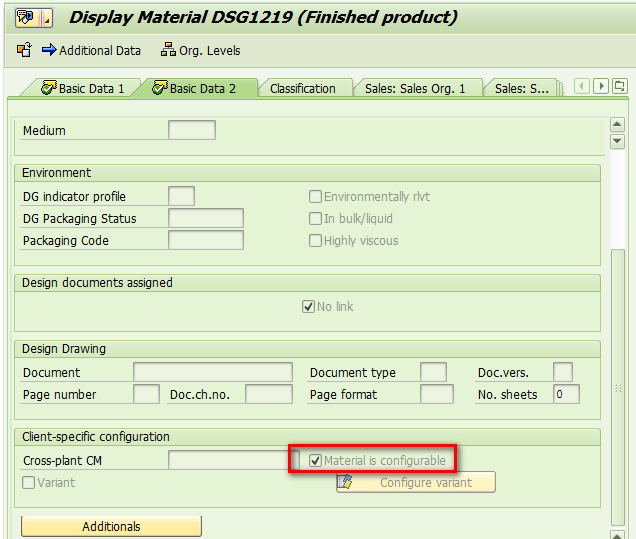Image resolution: width=636 pixels, height=539 pixels.
Task: Click the Doc.vers. field
Action: (563, 372)
